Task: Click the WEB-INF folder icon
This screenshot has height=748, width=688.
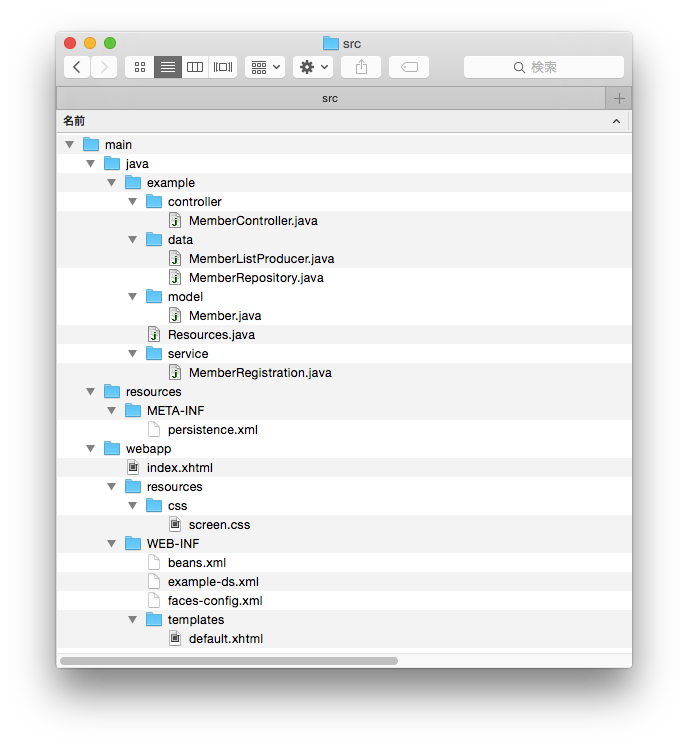Action: [133, 543]
